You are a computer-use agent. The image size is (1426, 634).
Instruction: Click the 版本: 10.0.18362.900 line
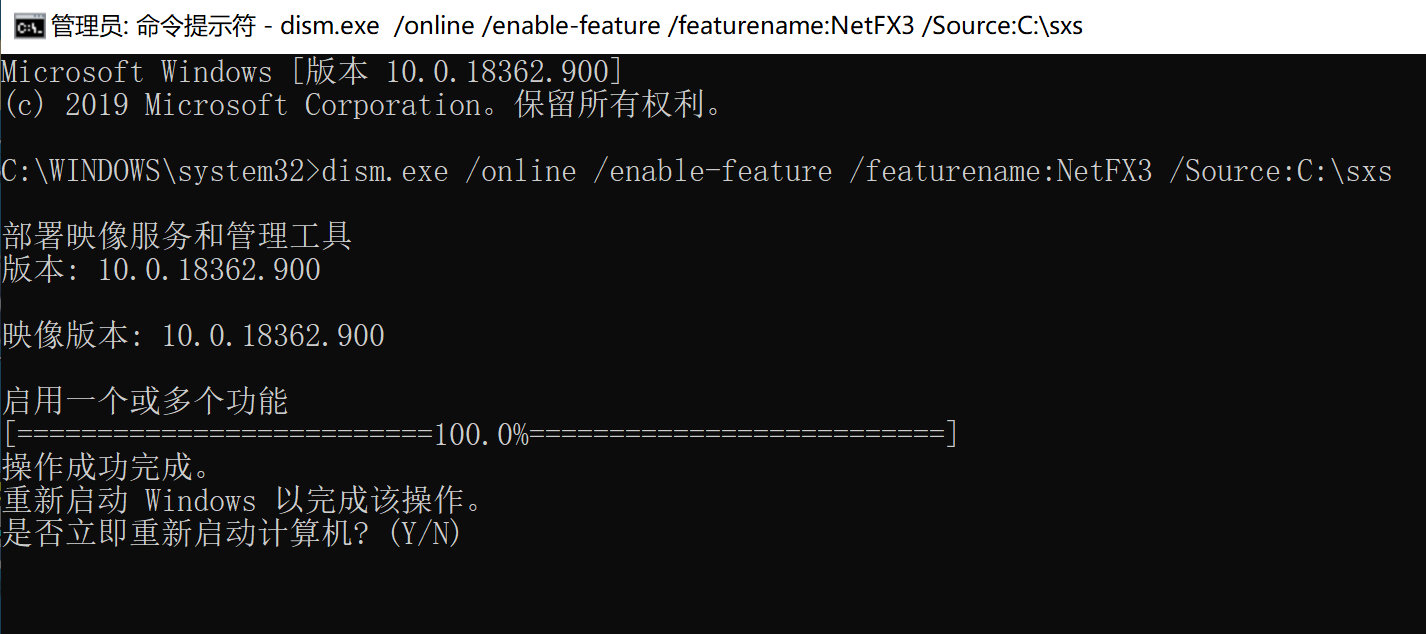pos(161,270)
